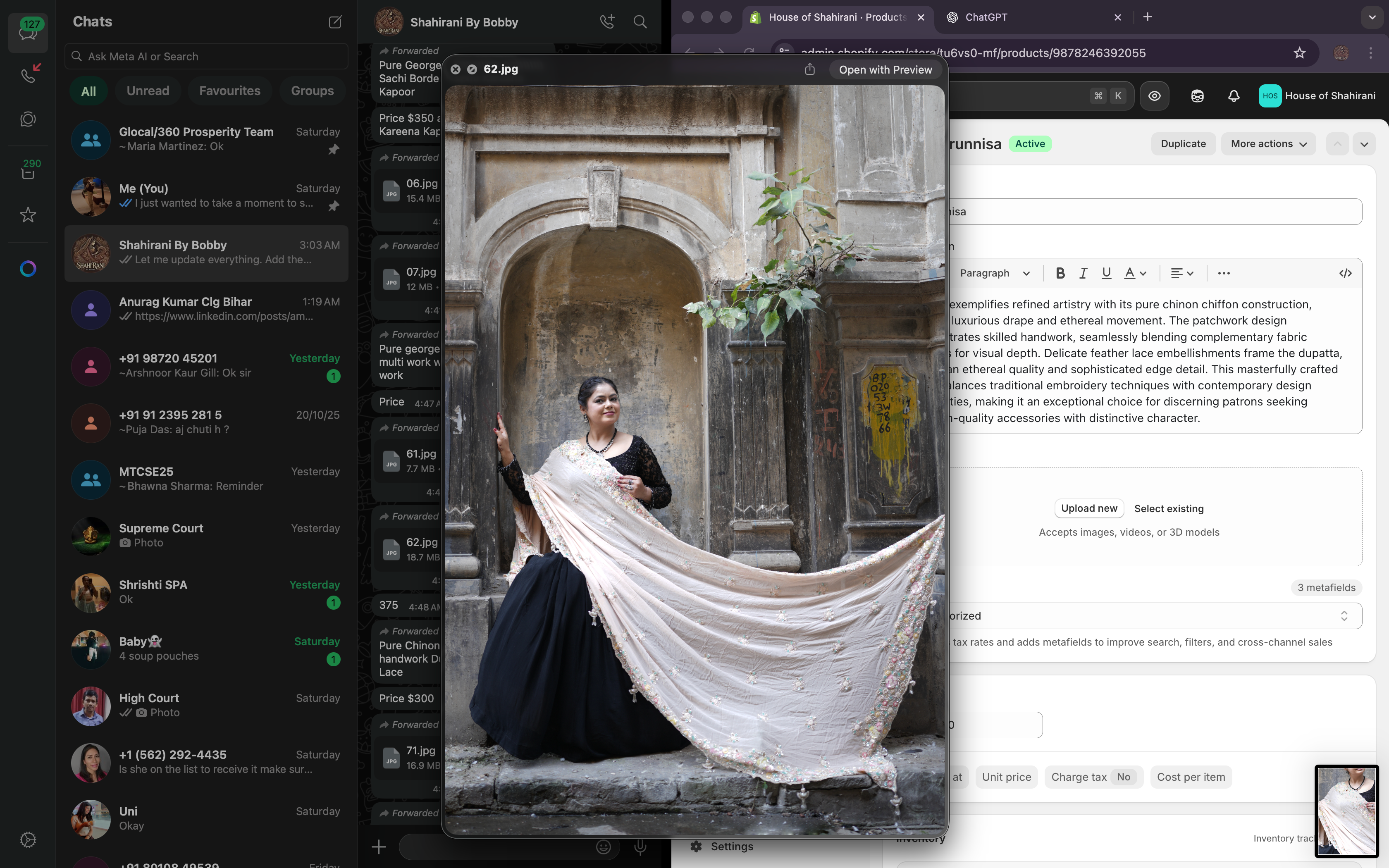Click the storefront preview eye icon
This screenshot has height=868, width=1389.
tap(1154, 96)
